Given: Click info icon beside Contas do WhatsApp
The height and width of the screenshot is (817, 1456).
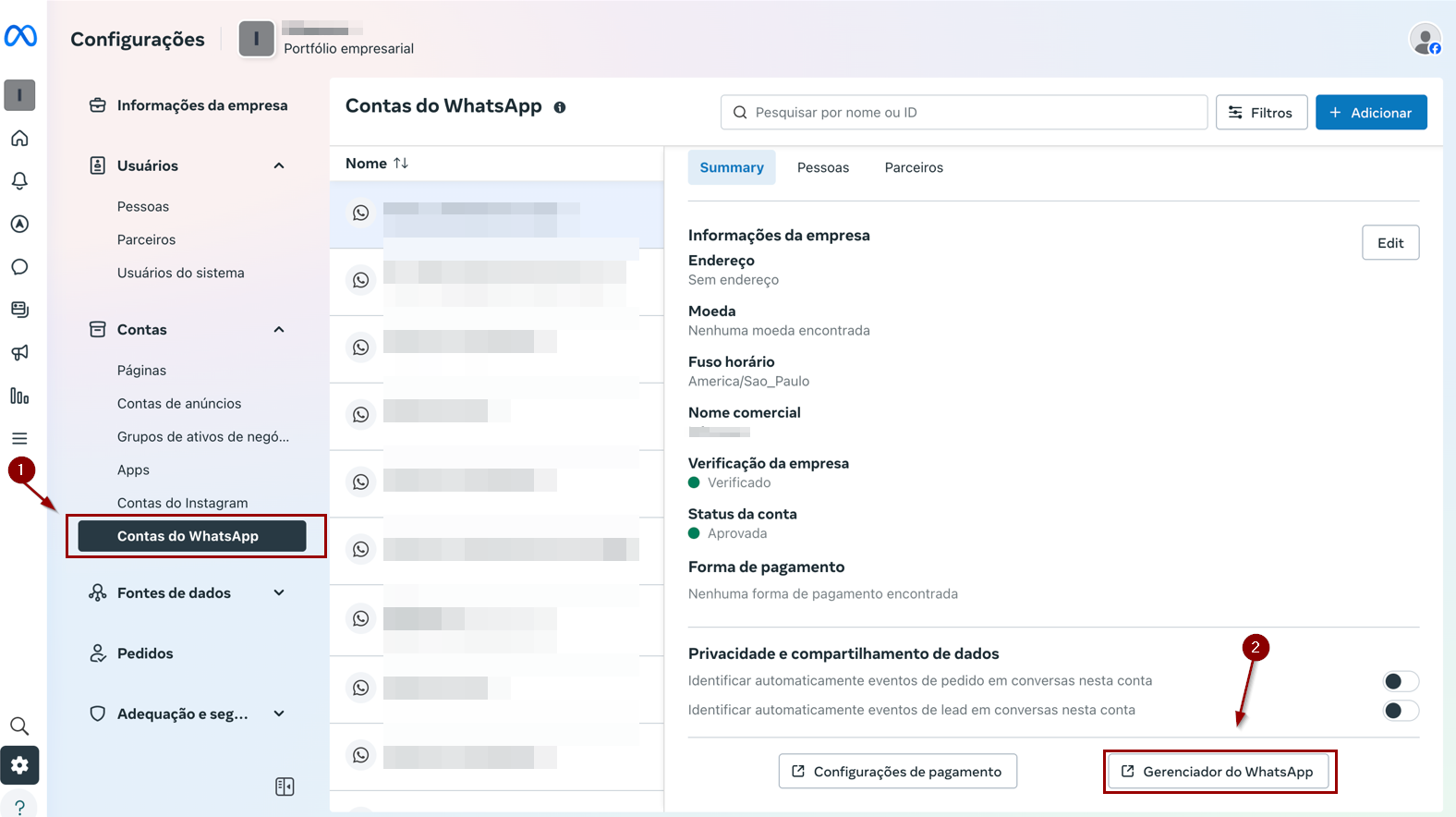Looking at the screenshot, I should click(x=560, y=107).
